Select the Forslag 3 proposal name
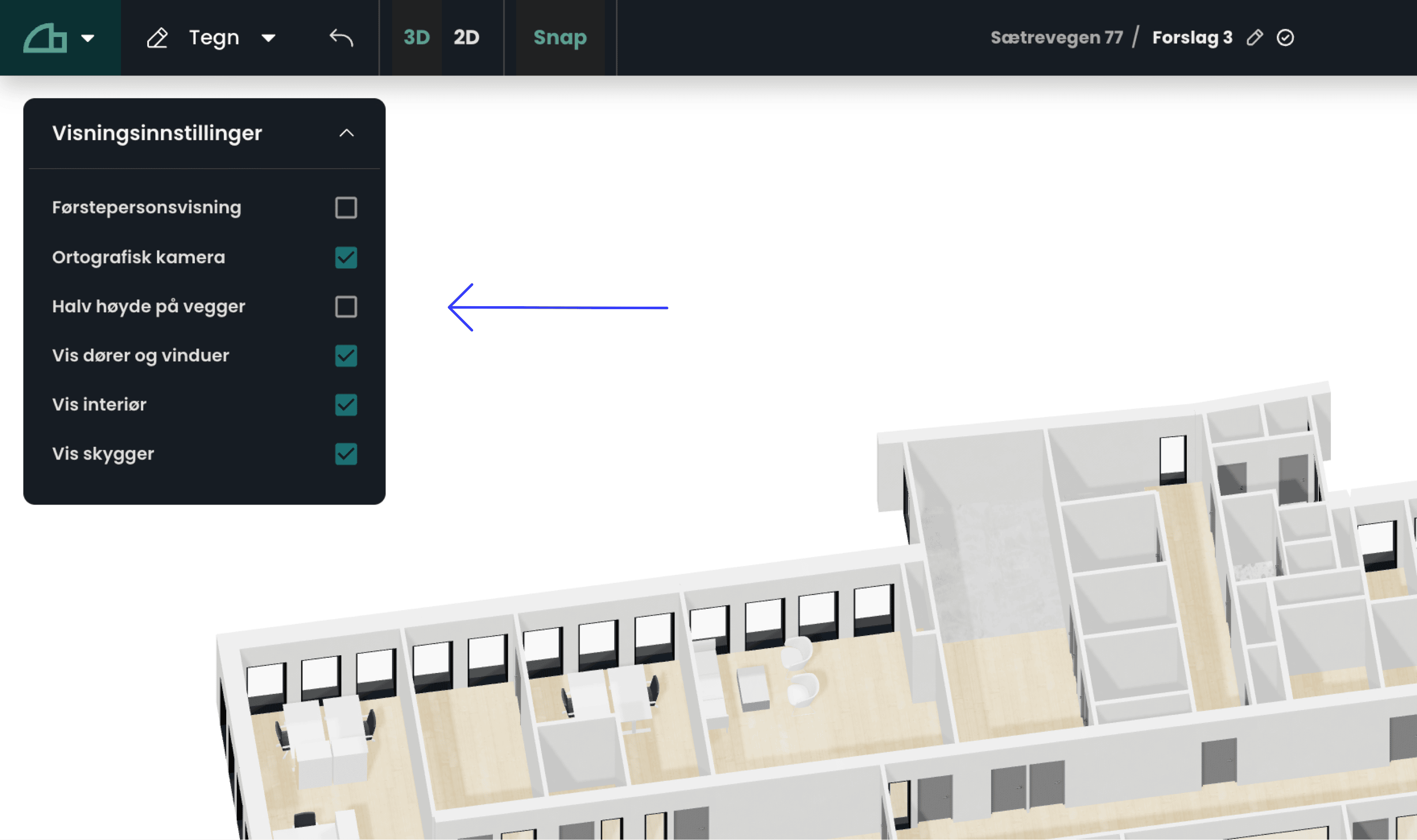Image resolution: width=1417 pixels, height=840 pixels. pyautogui.click(x=1192, y=37)
